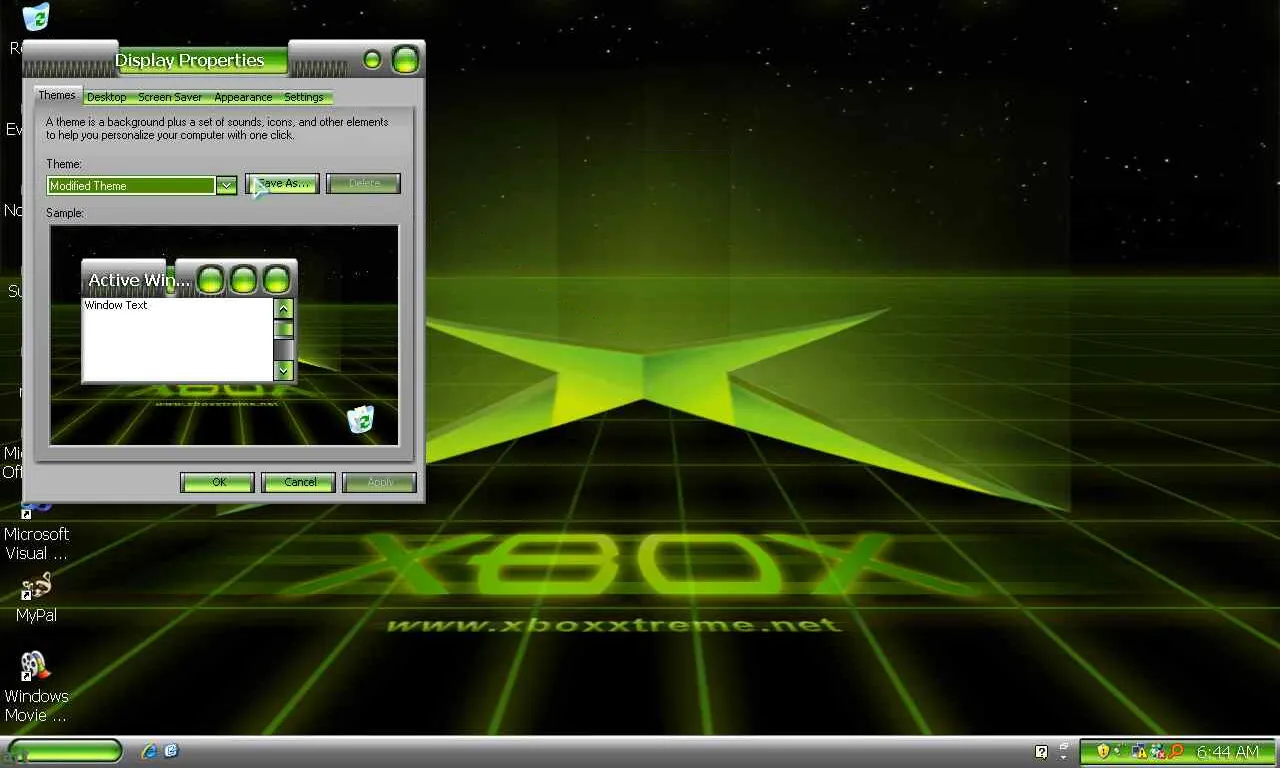Close the Display Properties dialog
1280x768 pixels.
[x=405, y=60]
